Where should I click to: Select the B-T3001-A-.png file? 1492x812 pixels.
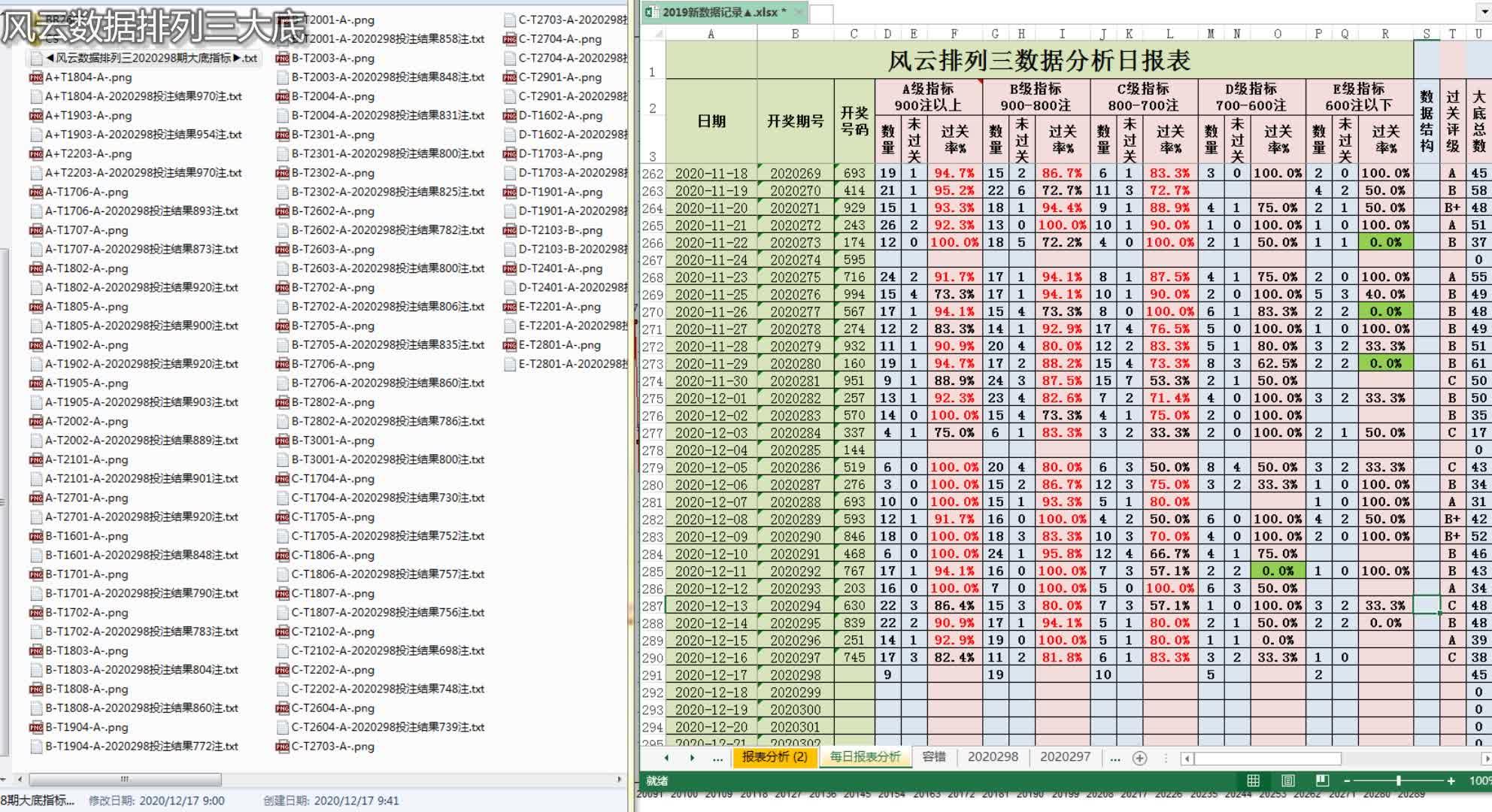coord(326,440)
